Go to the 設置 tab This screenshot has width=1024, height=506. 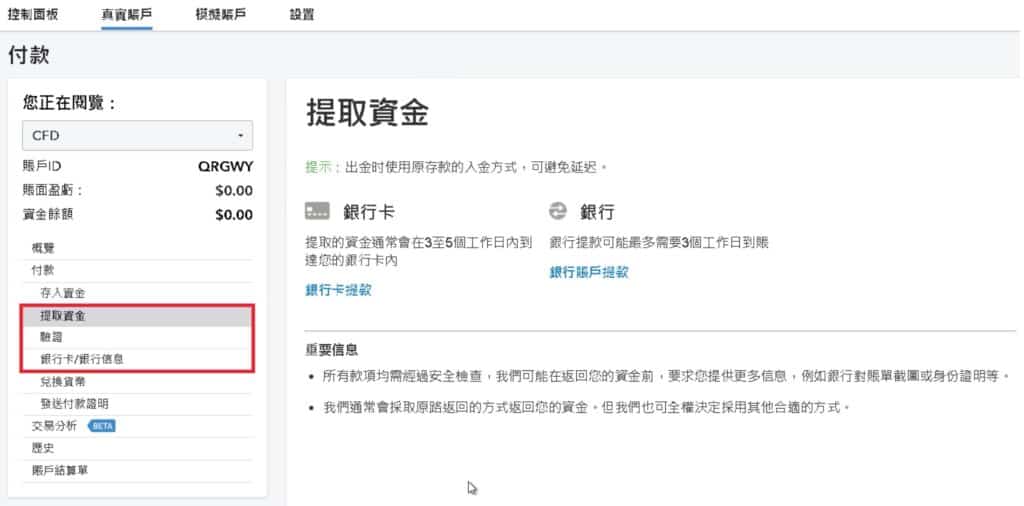point(301,15)
